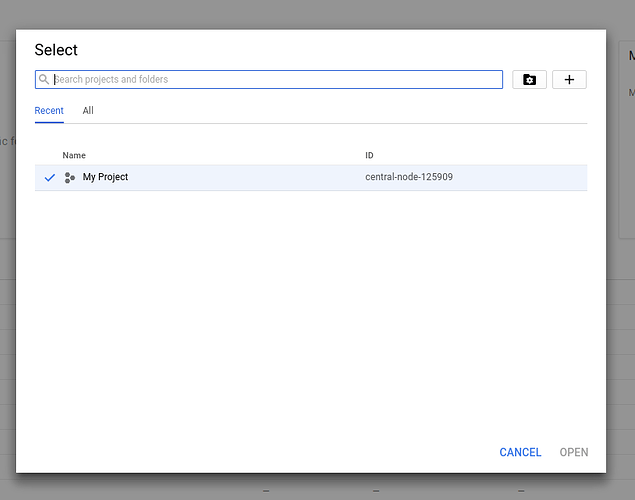Click the magnifier icon in the search box
This screenshot has width=635, height=500.
point(44,79)
